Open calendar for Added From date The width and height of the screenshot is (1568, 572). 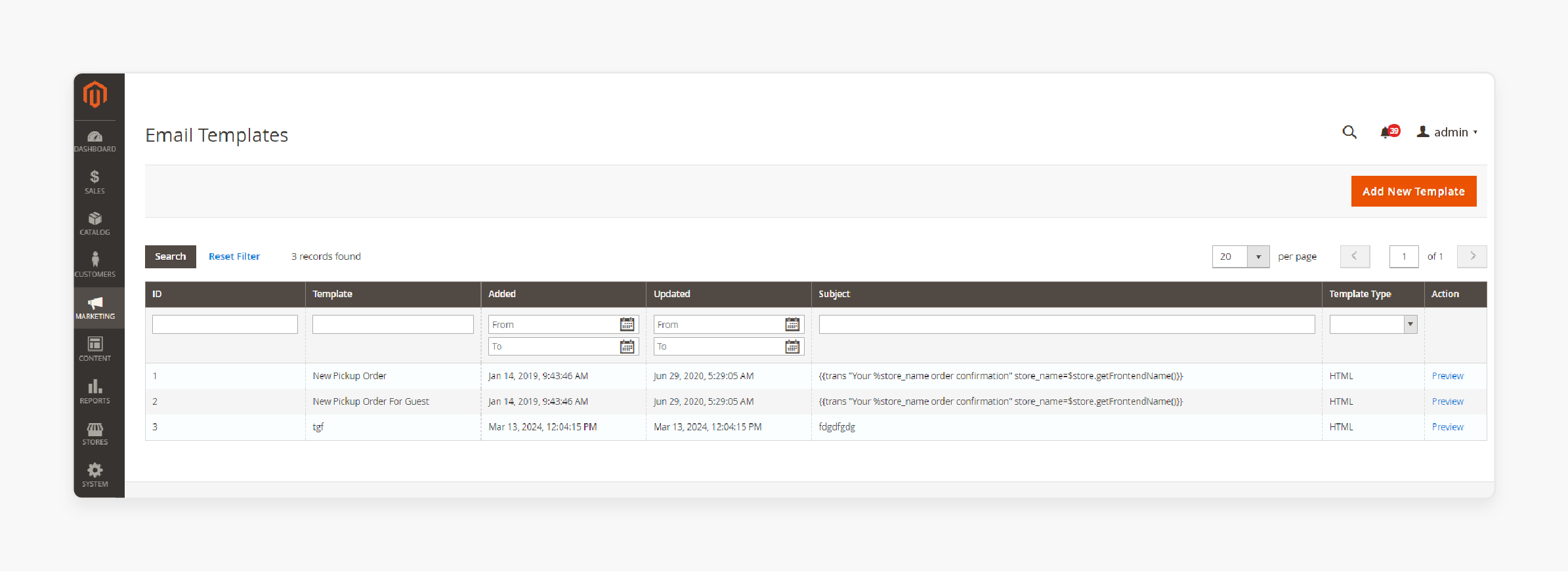tap(627, 324)
